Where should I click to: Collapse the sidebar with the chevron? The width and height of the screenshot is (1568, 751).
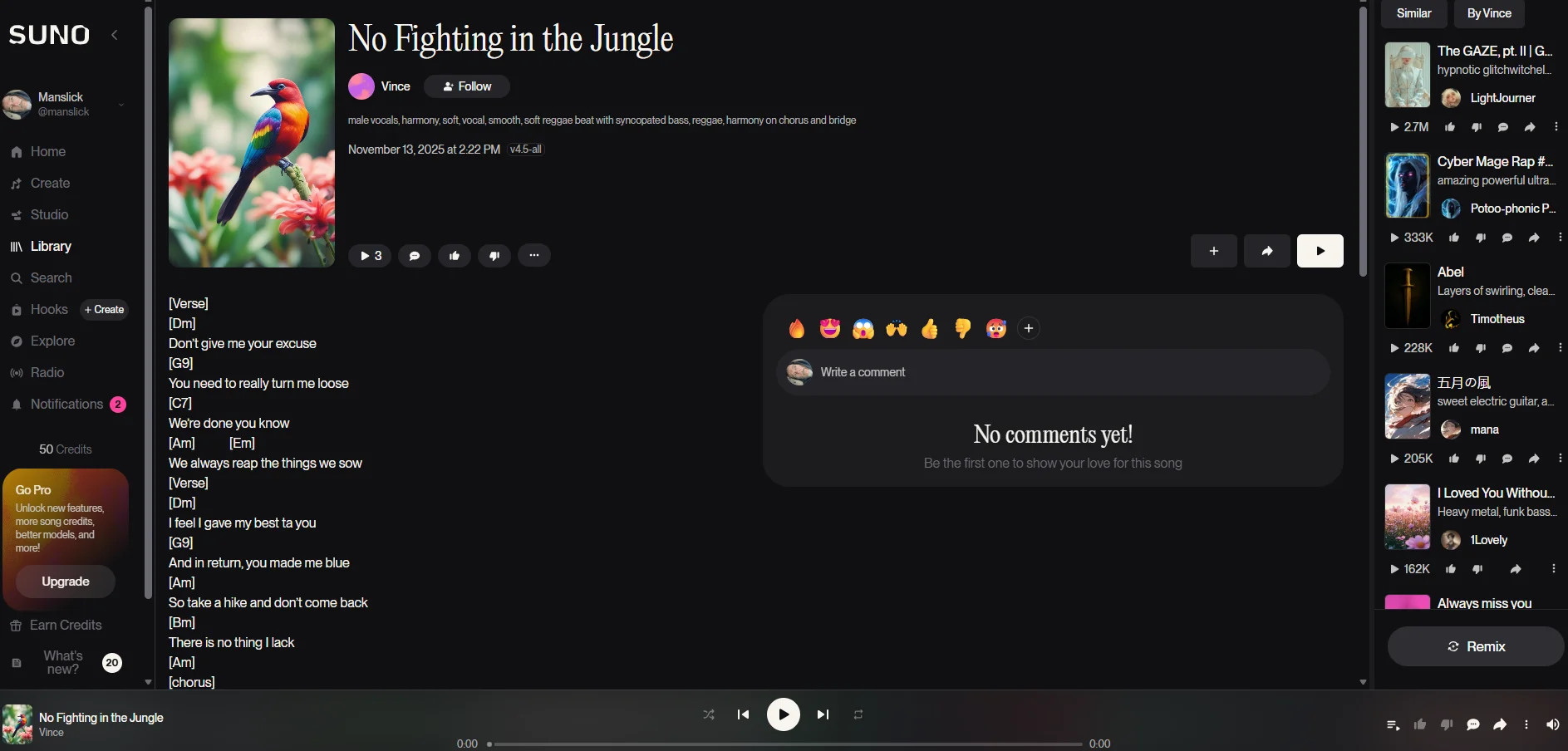point(115,35)
